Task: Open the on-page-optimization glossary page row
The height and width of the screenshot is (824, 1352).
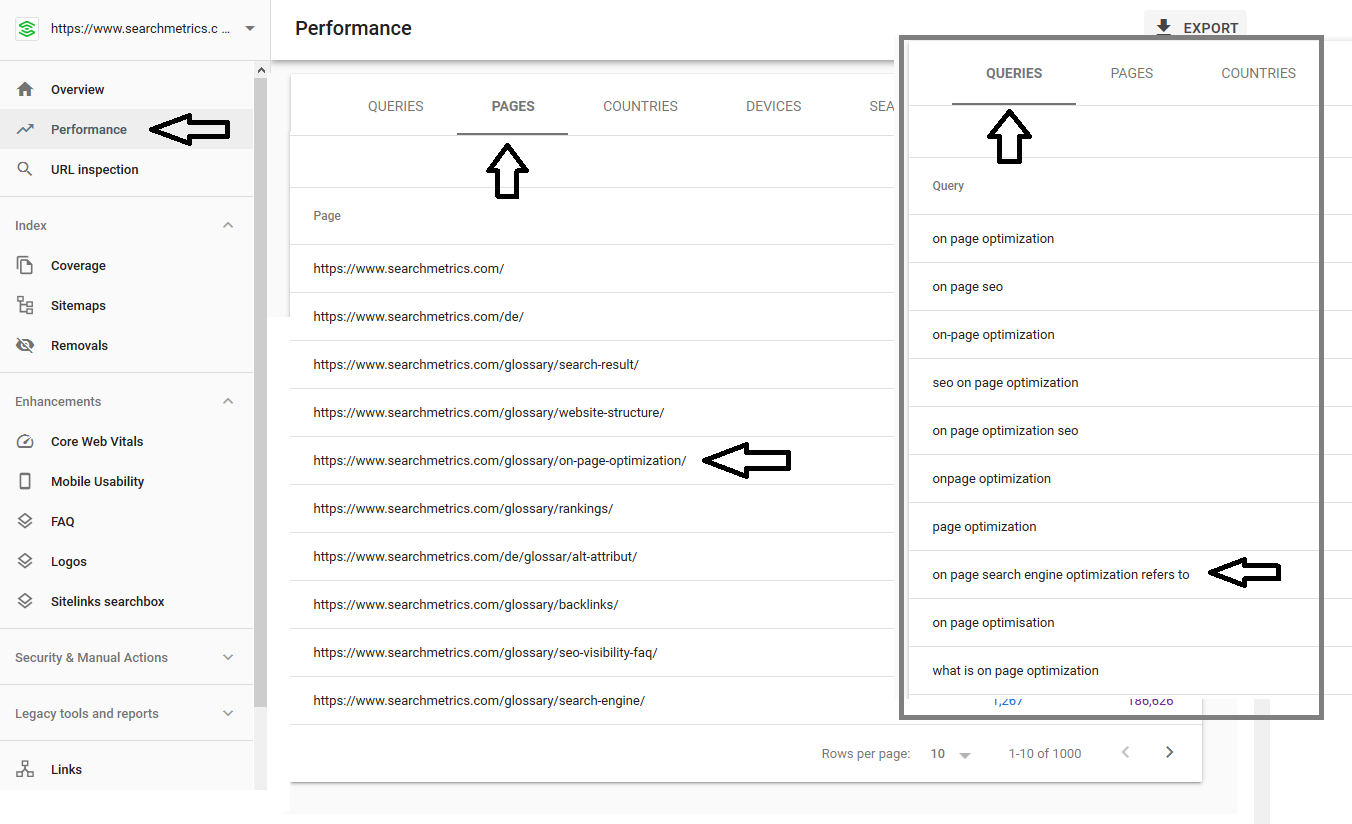Action: click(500, 461)
